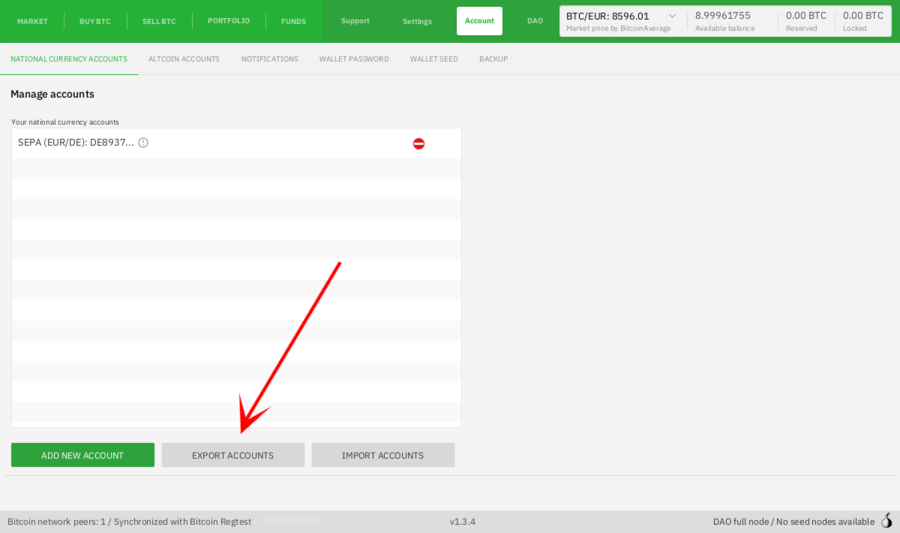The width and height of the screenshot is (900, 533).
Task: Open Settings from top navigation
Action: point(417,21)
